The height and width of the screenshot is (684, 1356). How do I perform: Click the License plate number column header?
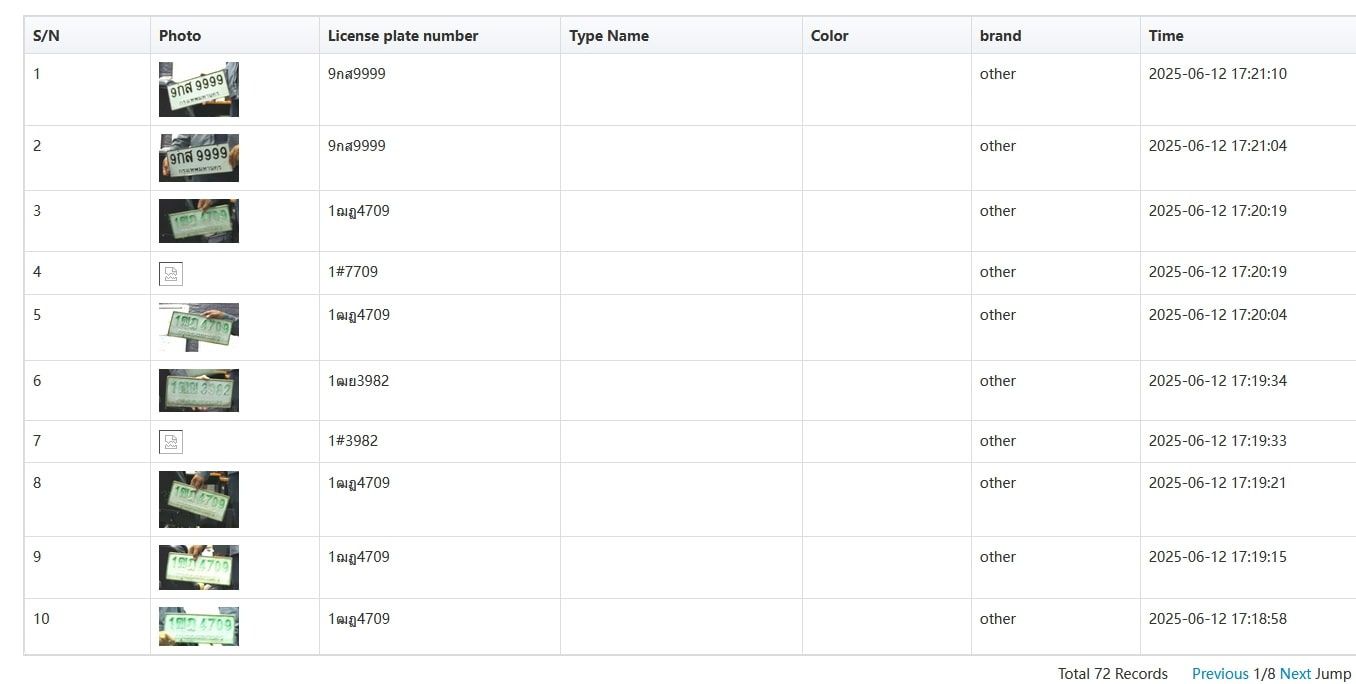click(x=403, y=36)
